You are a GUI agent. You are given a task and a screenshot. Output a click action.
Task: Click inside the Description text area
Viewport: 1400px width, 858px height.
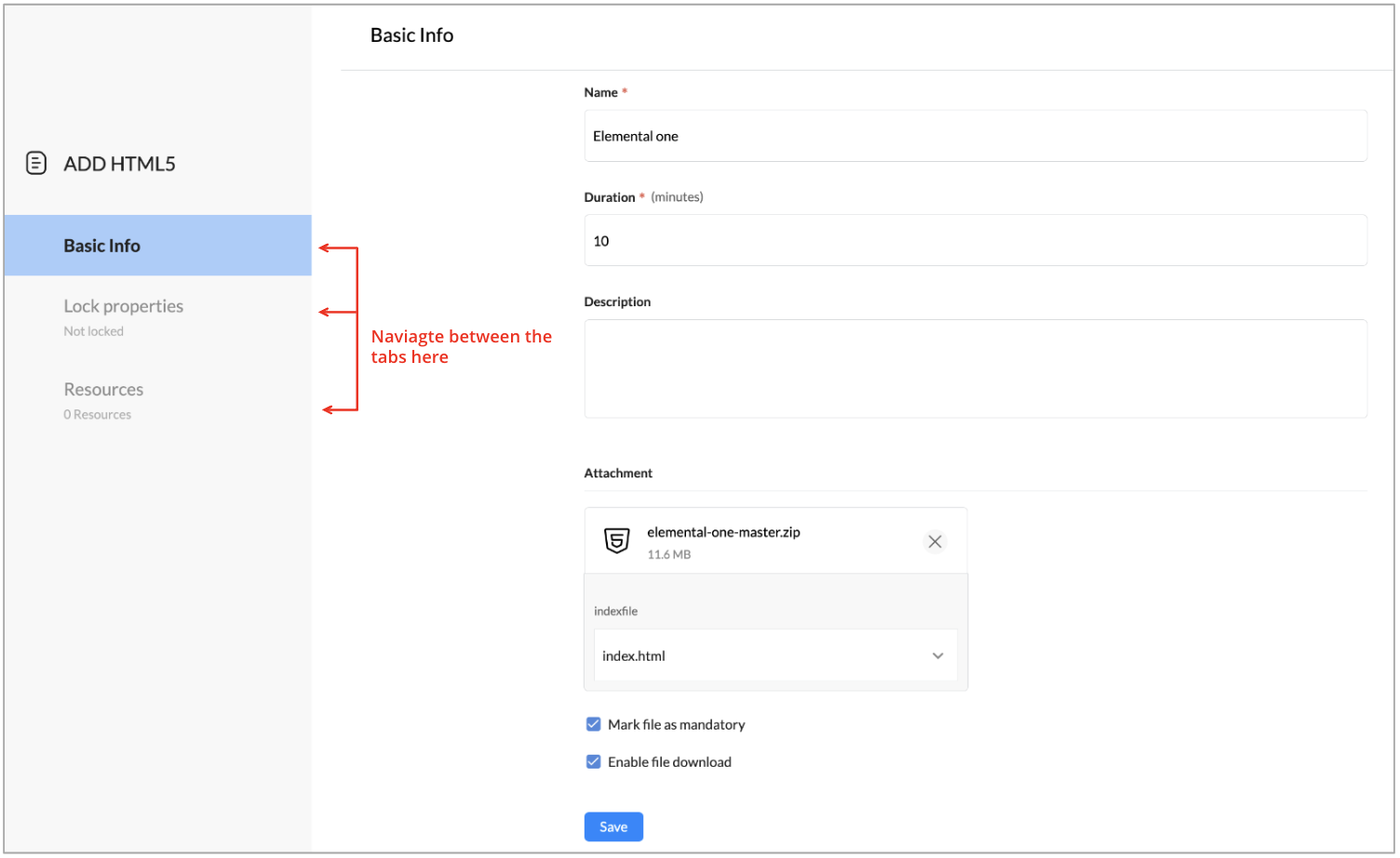[975, 369]
